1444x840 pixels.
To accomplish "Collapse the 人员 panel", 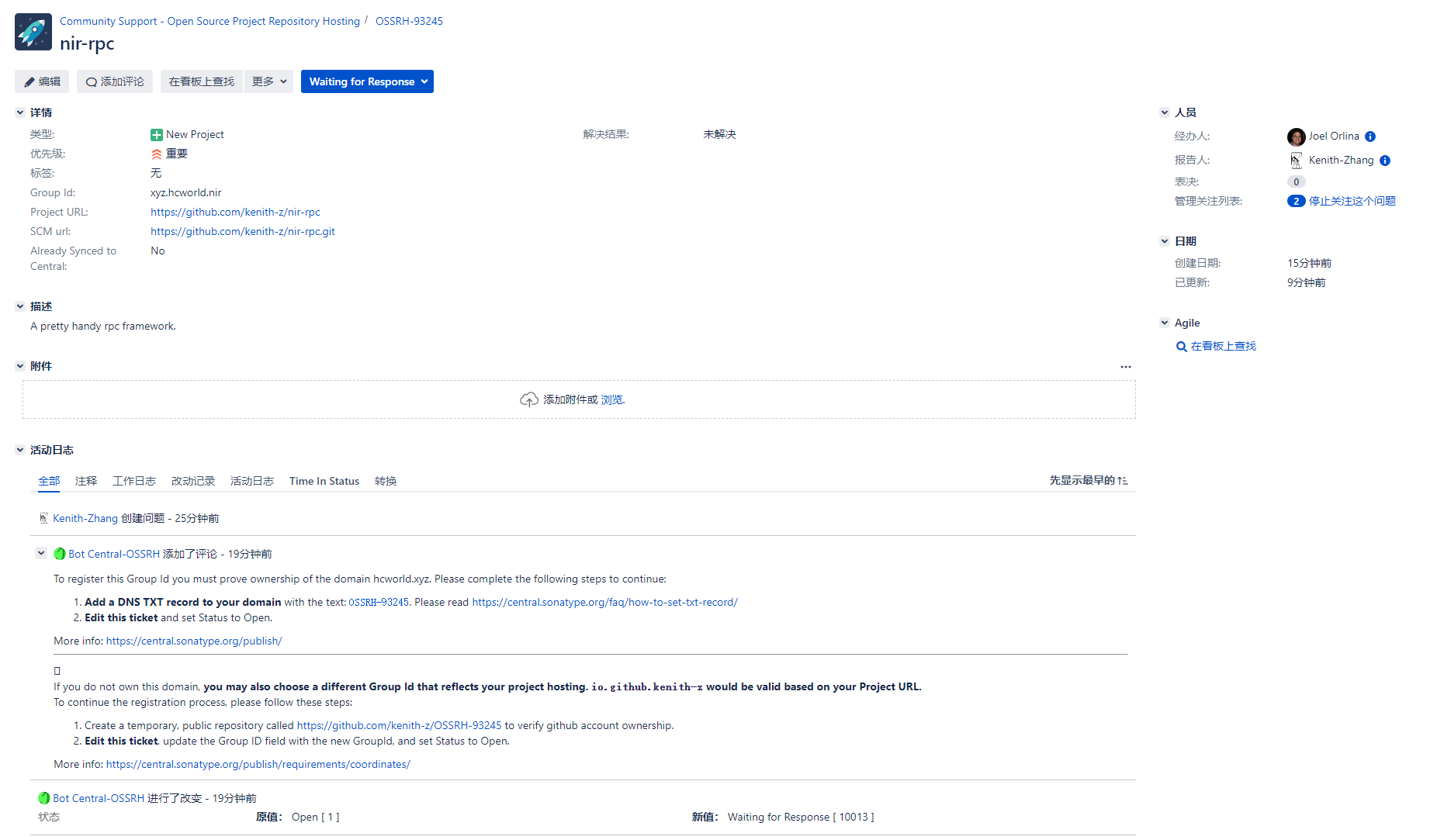I will pos(1165,112).
